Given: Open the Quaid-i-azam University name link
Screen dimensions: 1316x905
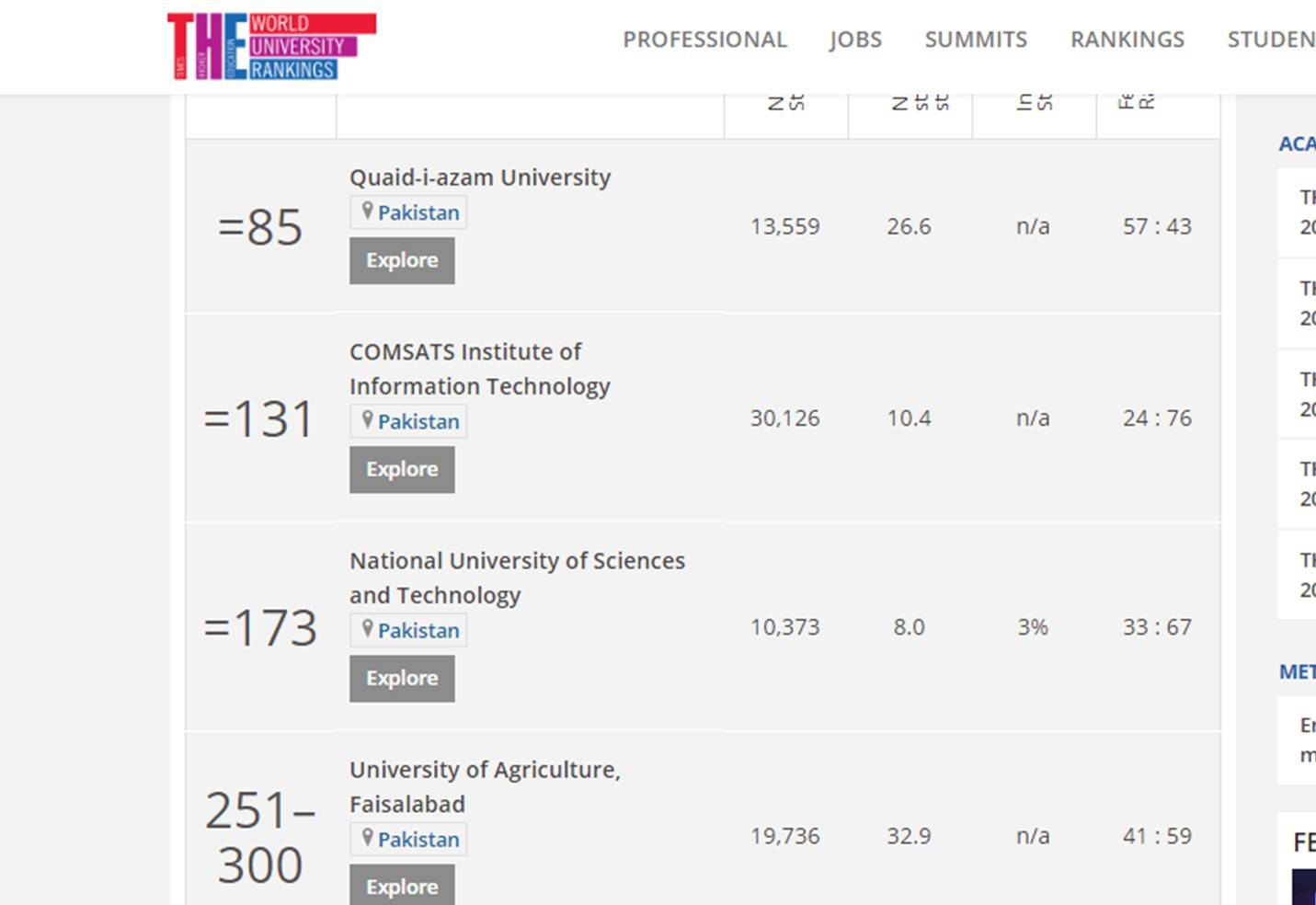Looking at the screenshot, I should tap(480, 178).
